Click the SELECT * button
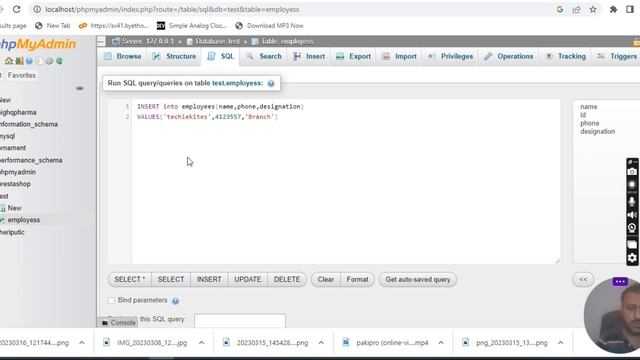640x360 pixels. pyautogui.click(x=130, y=280)
